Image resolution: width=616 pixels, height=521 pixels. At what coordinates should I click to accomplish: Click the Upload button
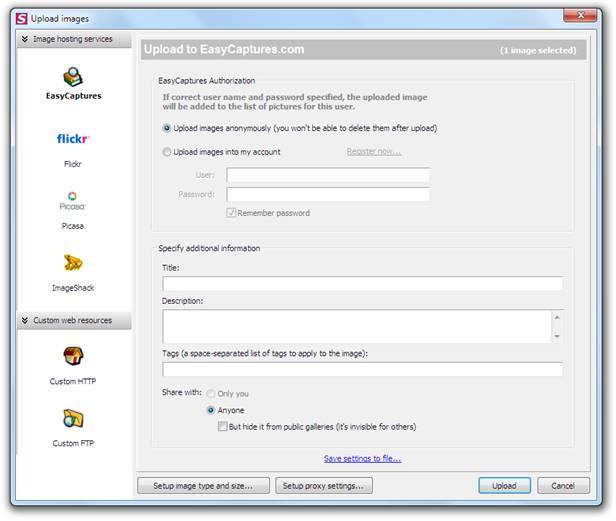504,486
